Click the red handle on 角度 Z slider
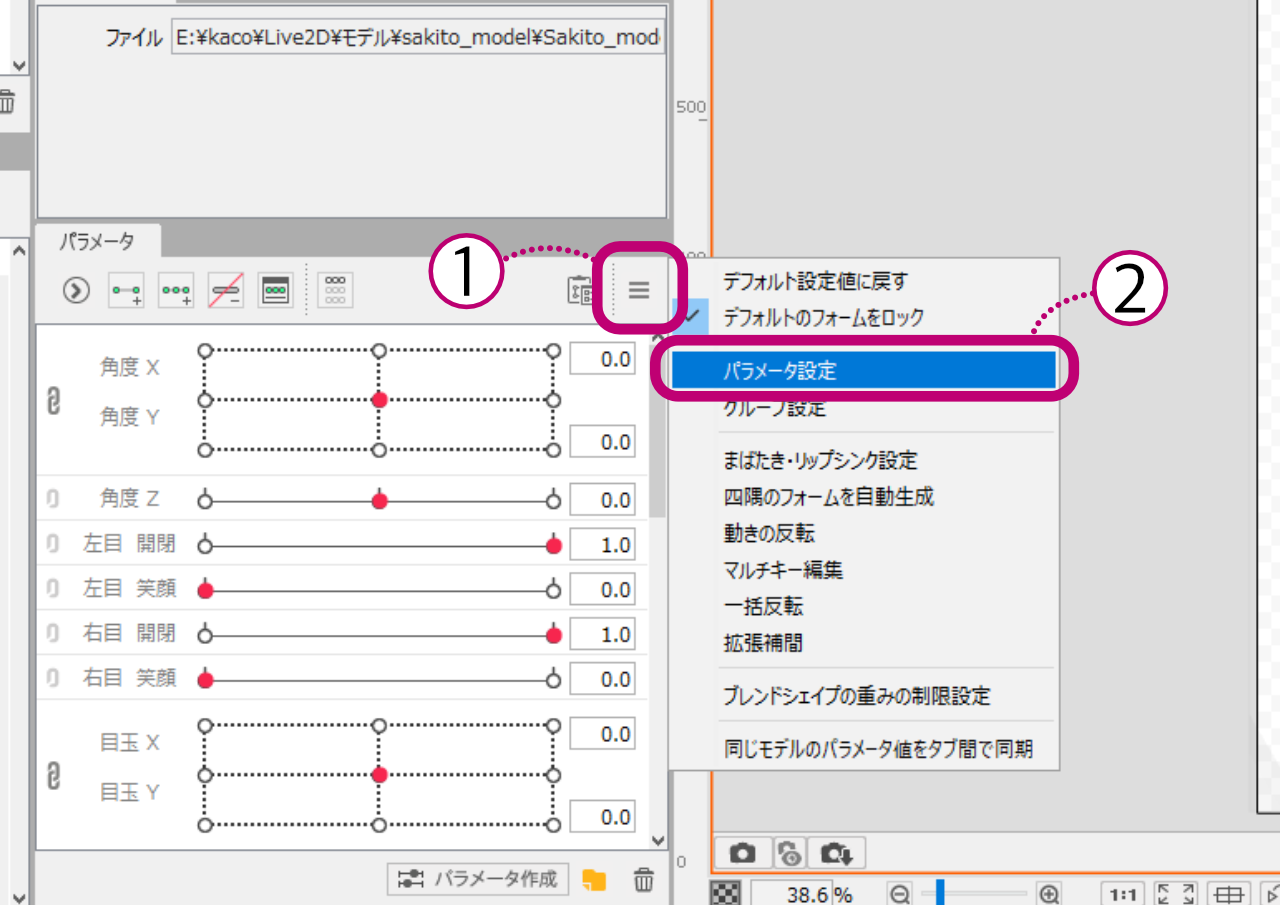 click(x=379, y=500)
